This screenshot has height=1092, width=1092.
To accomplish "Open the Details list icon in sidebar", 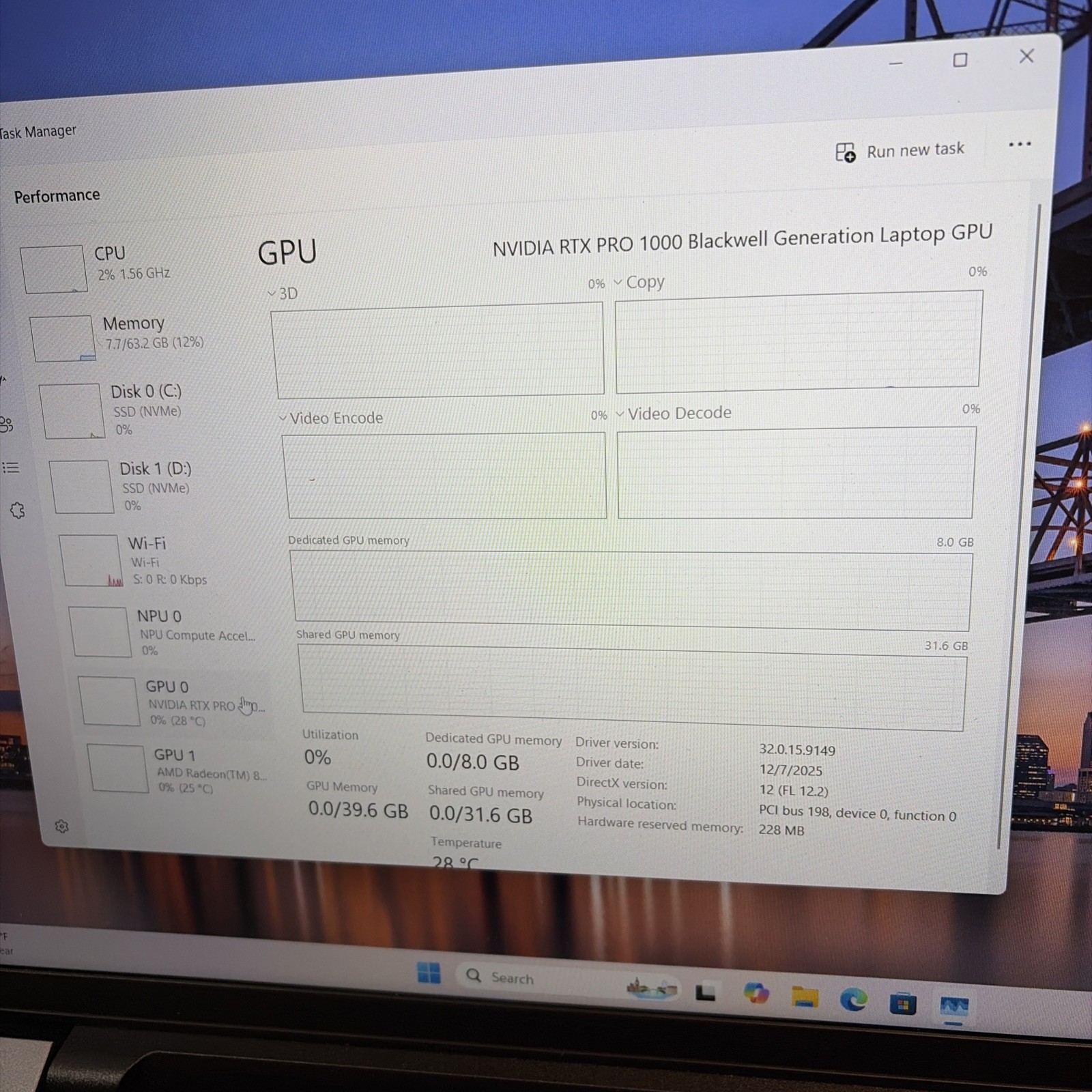I will (10, 468).
